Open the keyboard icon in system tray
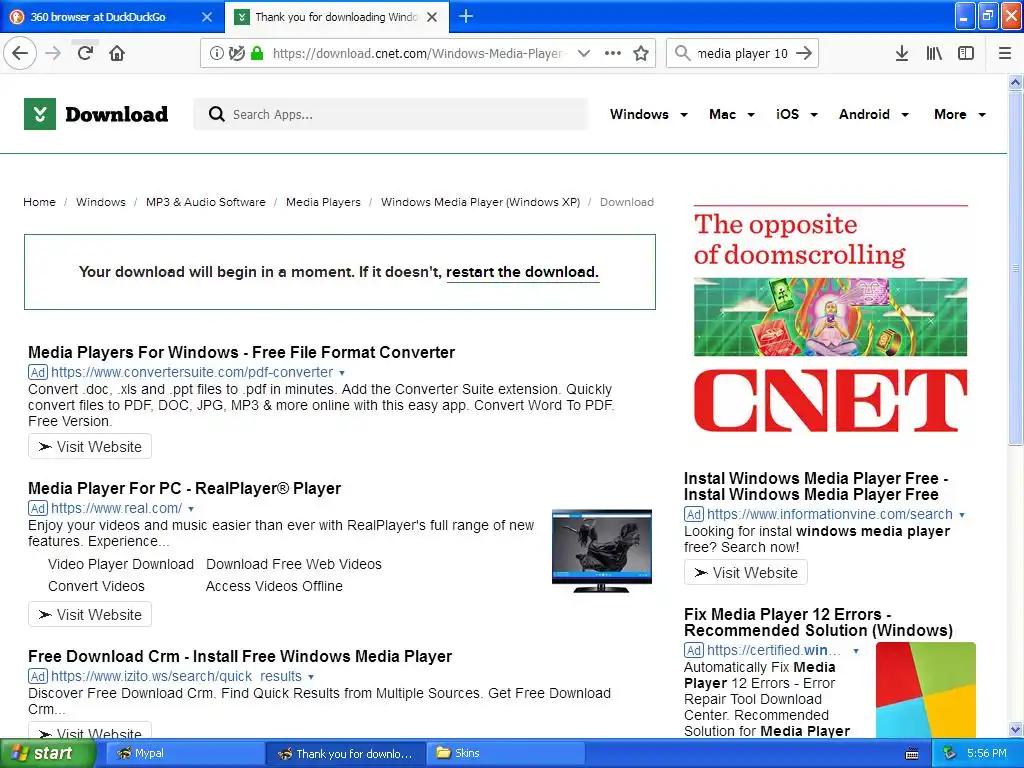Image resolution: width=1024 pixels, height=768 pixels. (x=912, y=754)
